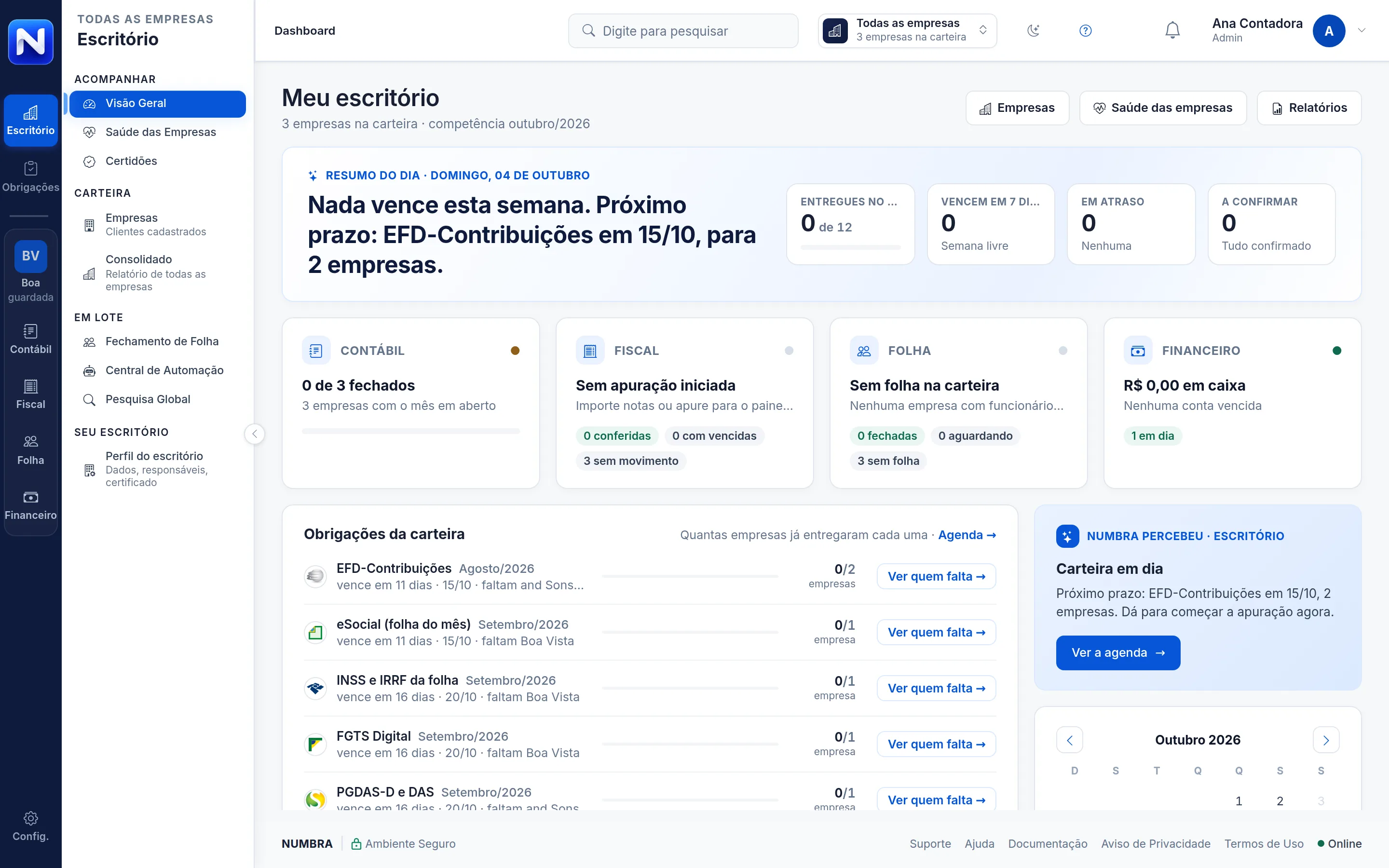The height and width of the screenshot is (868, 1389).
Task: Open the notifications bell
Action: pos(1172,30)
